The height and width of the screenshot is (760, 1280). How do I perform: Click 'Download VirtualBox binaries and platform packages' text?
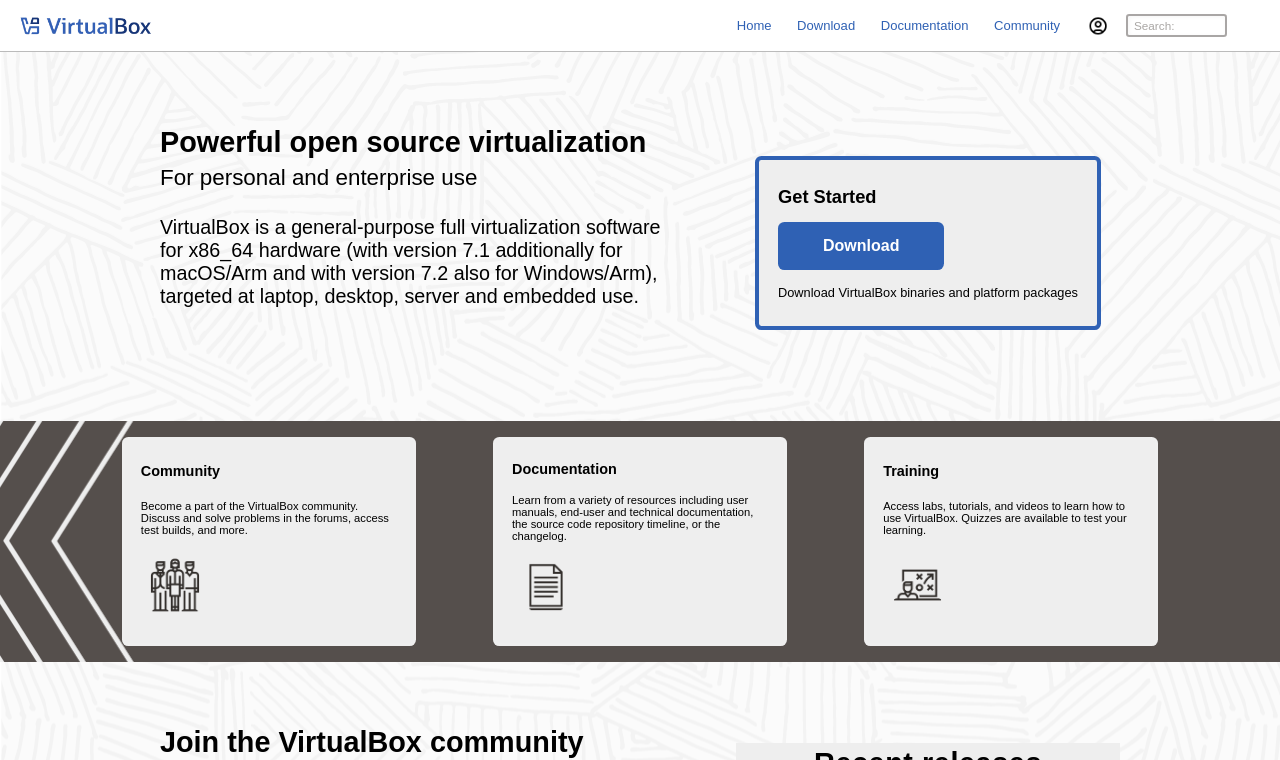tap(928, 293)
